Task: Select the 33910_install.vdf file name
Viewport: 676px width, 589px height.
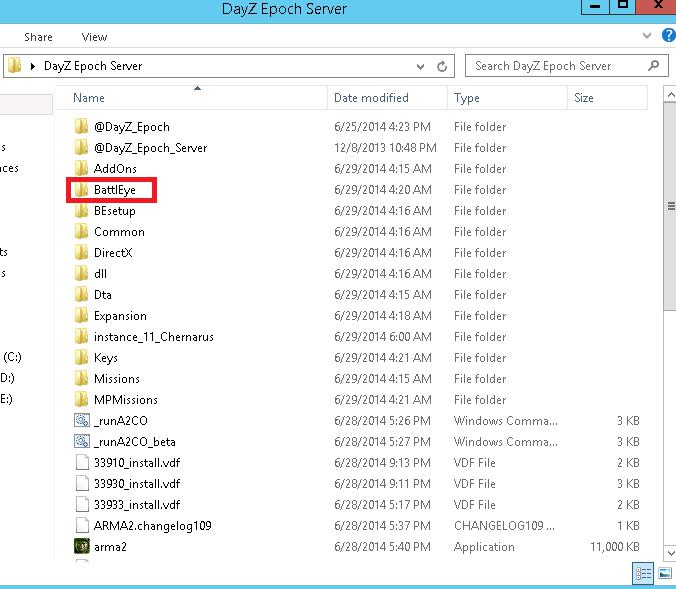Action: [137, 463]
